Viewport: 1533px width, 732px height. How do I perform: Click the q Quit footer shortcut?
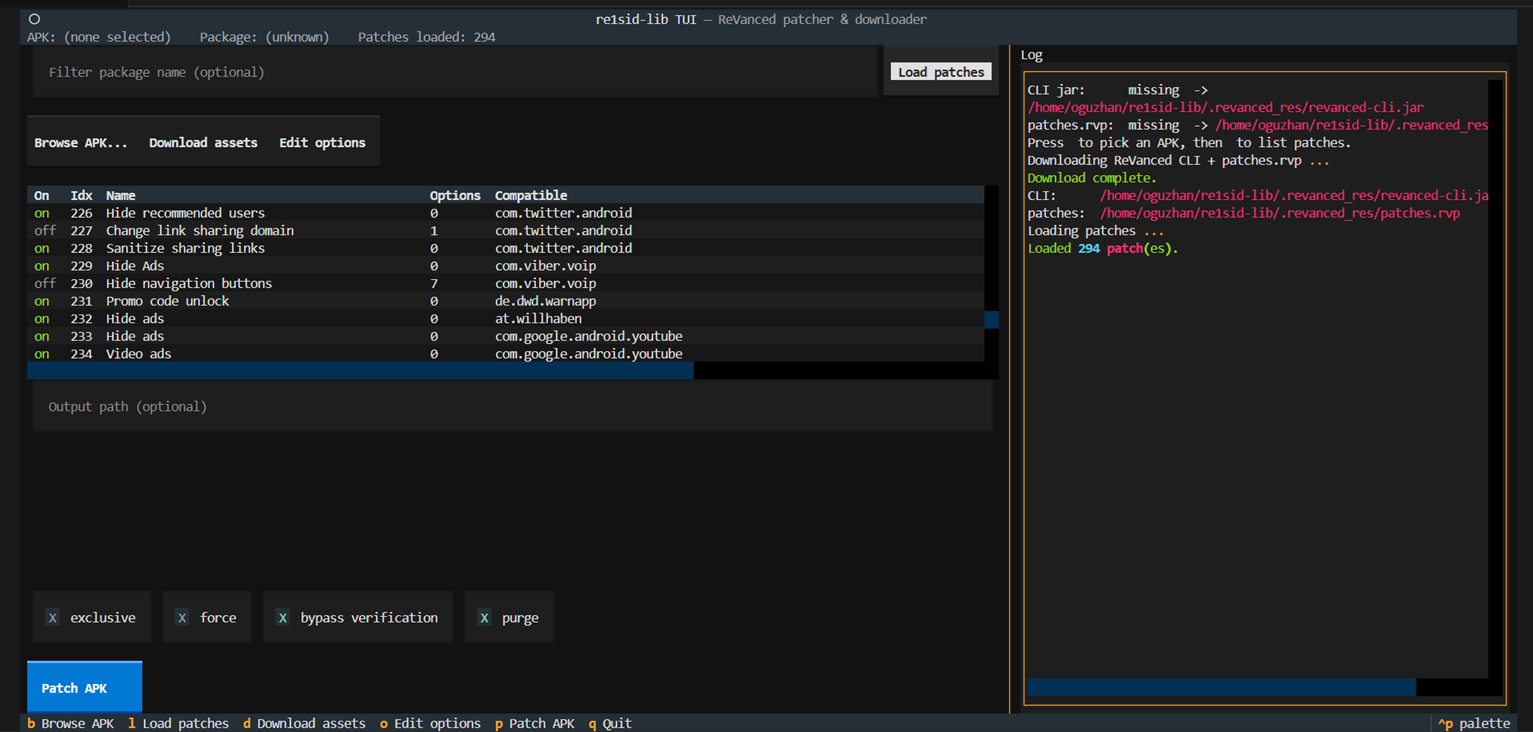click(610, 723)
